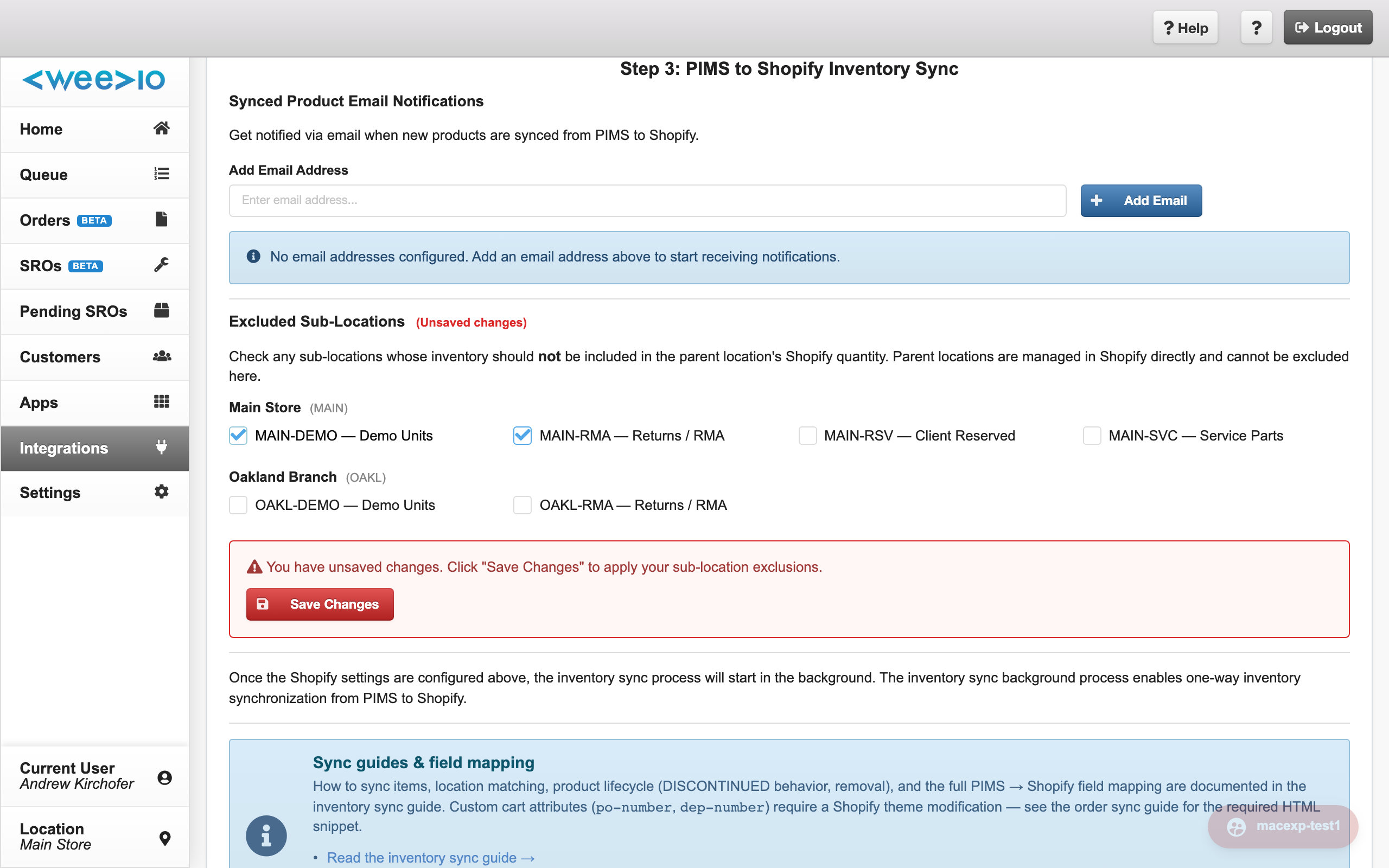Image resolution: width=1389 pixels, height=868 pixels.
Task: Open Pending SROs page
Action: pyautogui.click(x=95, y=311)
